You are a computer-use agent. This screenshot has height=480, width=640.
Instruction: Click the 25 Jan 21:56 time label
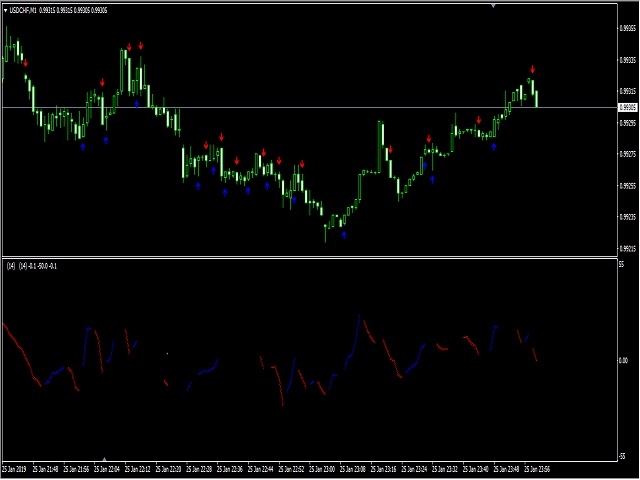click(76, 469)
